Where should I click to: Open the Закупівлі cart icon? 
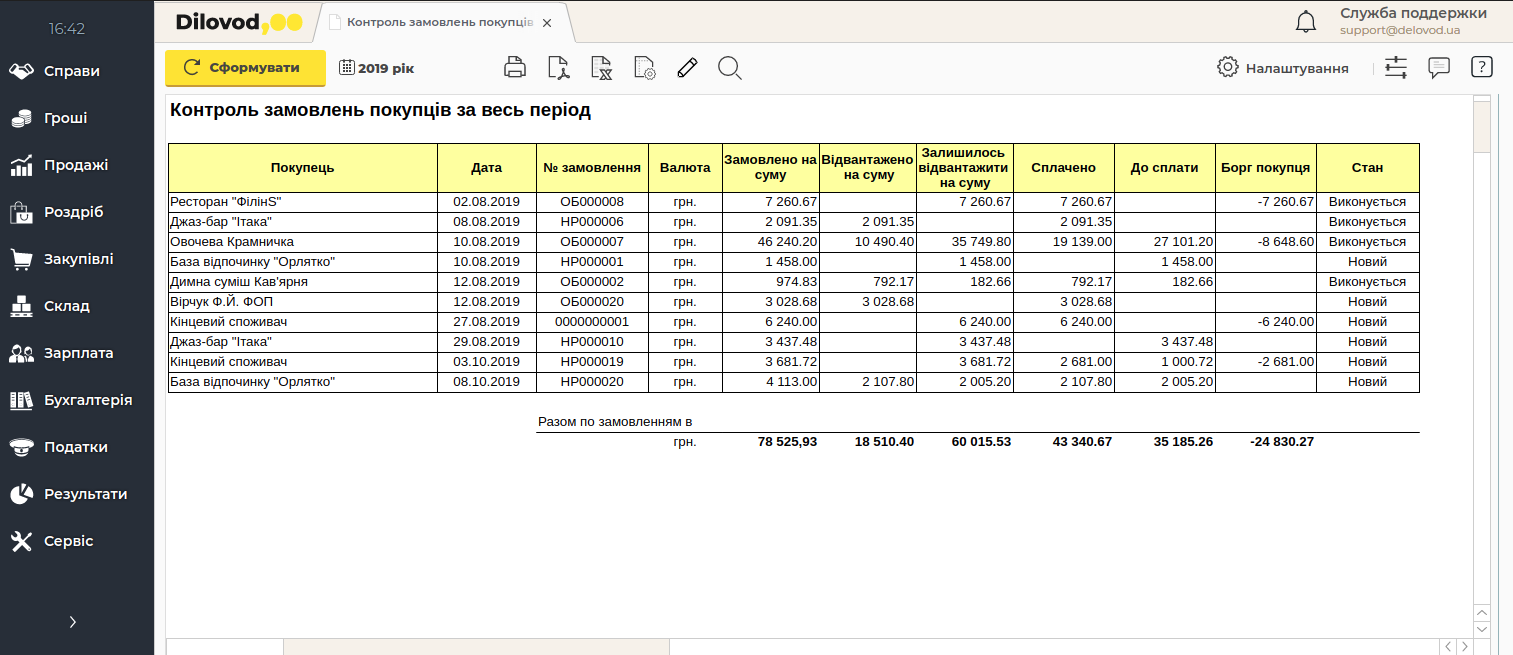[x=22, y=259]
